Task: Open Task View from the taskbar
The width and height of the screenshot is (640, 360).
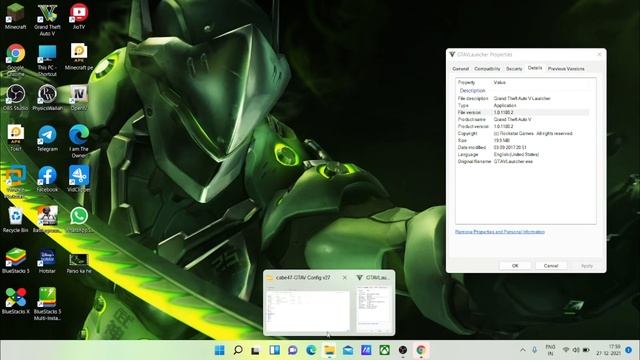Action: point(256,350)
